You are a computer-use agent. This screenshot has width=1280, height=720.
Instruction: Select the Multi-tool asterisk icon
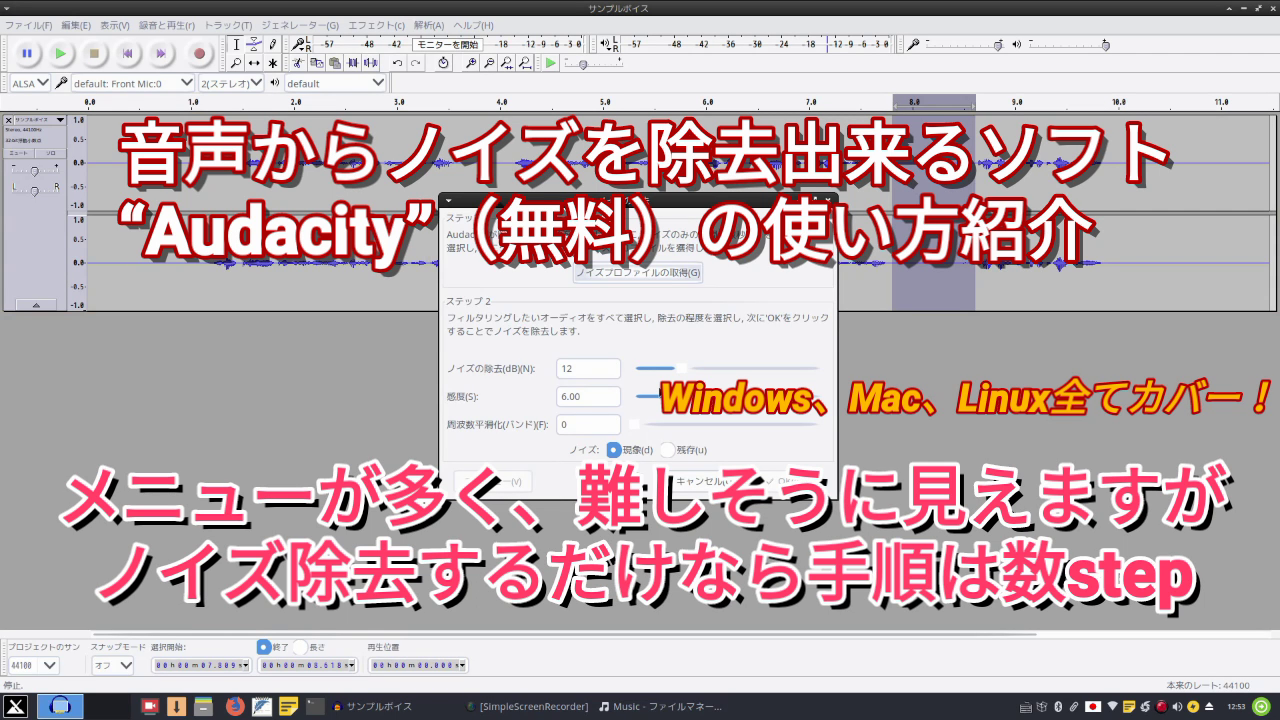pyautogui.click(x=272, y=63)
